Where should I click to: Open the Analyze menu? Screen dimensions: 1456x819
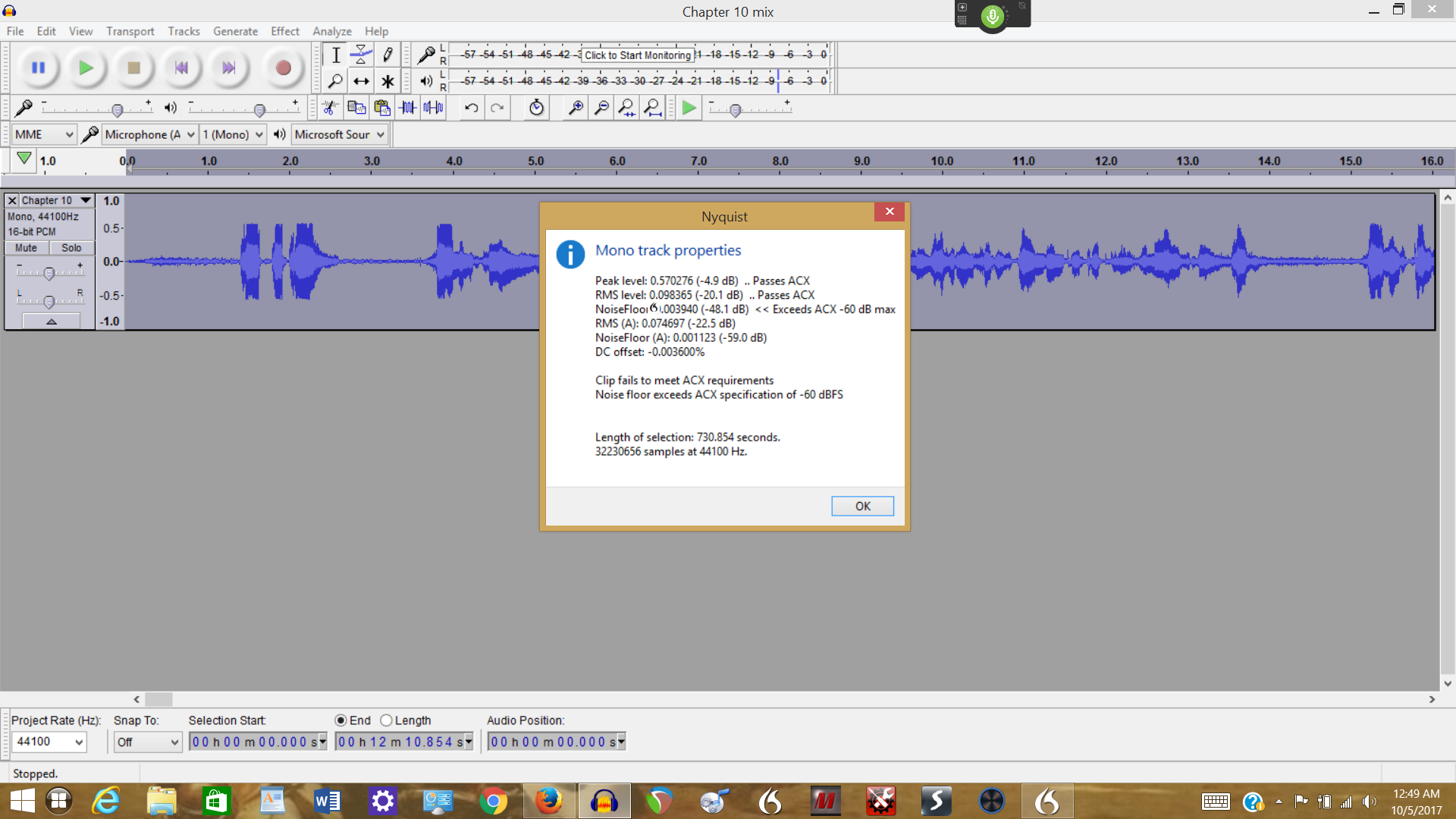click(331, 31)
